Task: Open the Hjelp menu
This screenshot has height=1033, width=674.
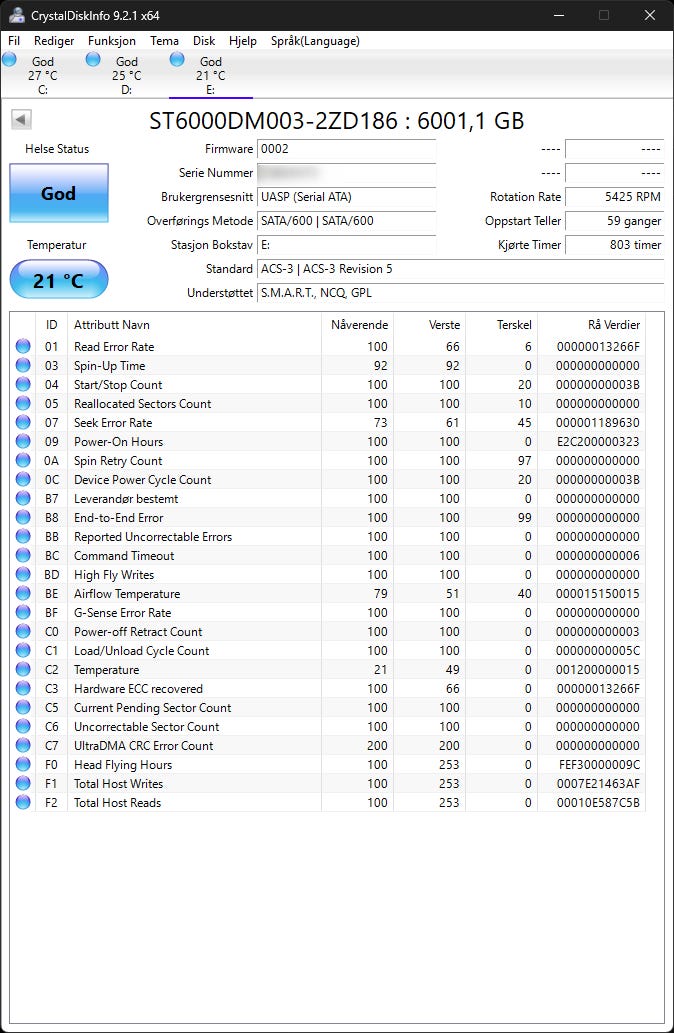Action: [x=242, y=41]
